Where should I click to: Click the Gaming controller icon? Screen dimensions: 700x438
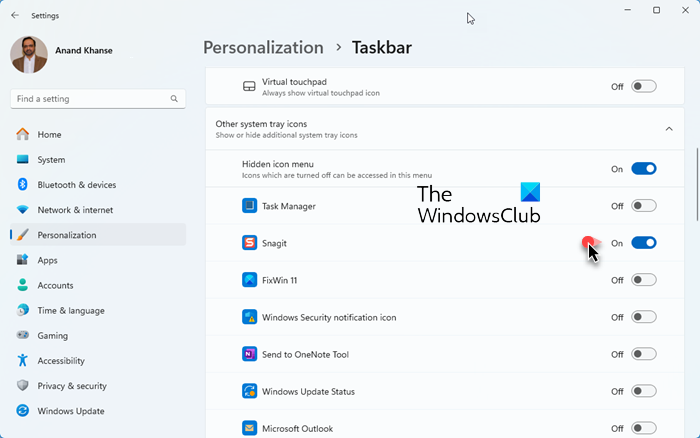point(23,335)
